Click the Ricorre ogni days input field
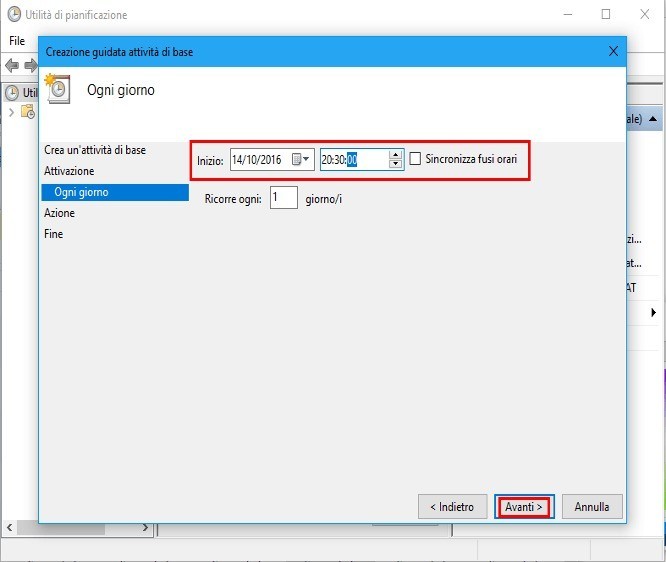 tap(283, 198)
